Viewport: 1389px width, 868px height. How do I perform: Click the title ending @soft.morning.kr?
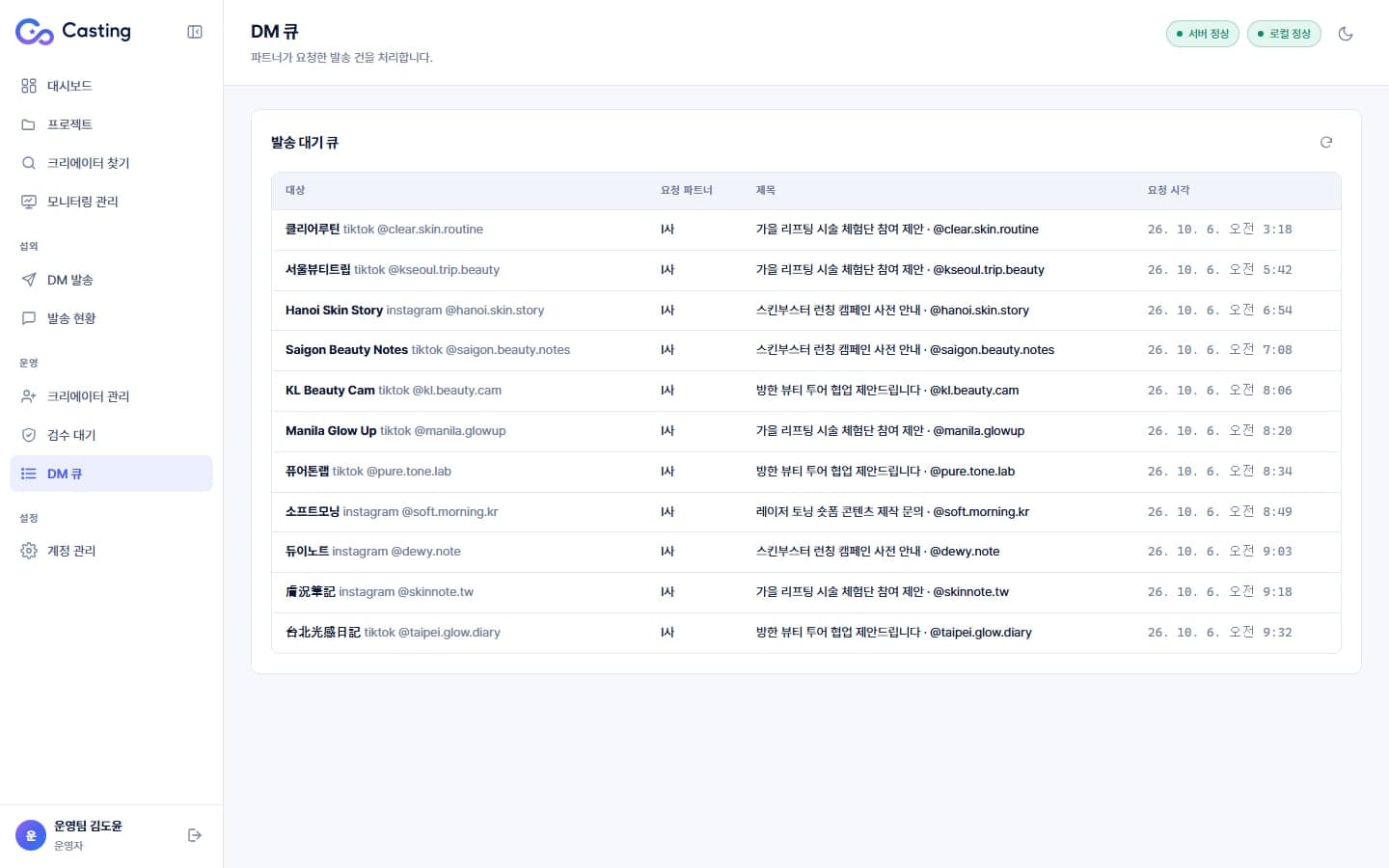(x=892, y=512)
